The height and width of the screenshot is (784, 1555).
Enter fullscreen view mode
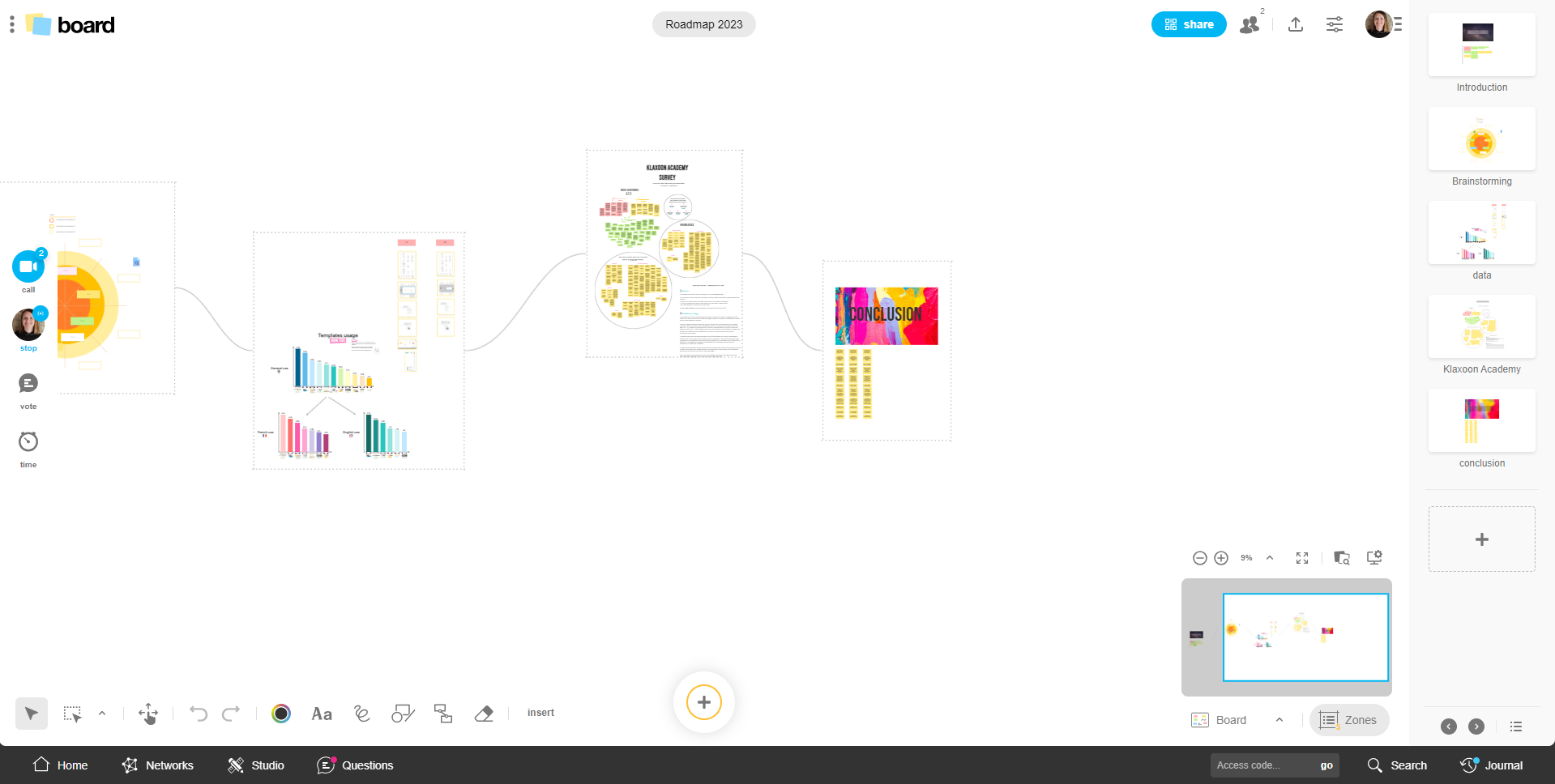click(1302, 558)
